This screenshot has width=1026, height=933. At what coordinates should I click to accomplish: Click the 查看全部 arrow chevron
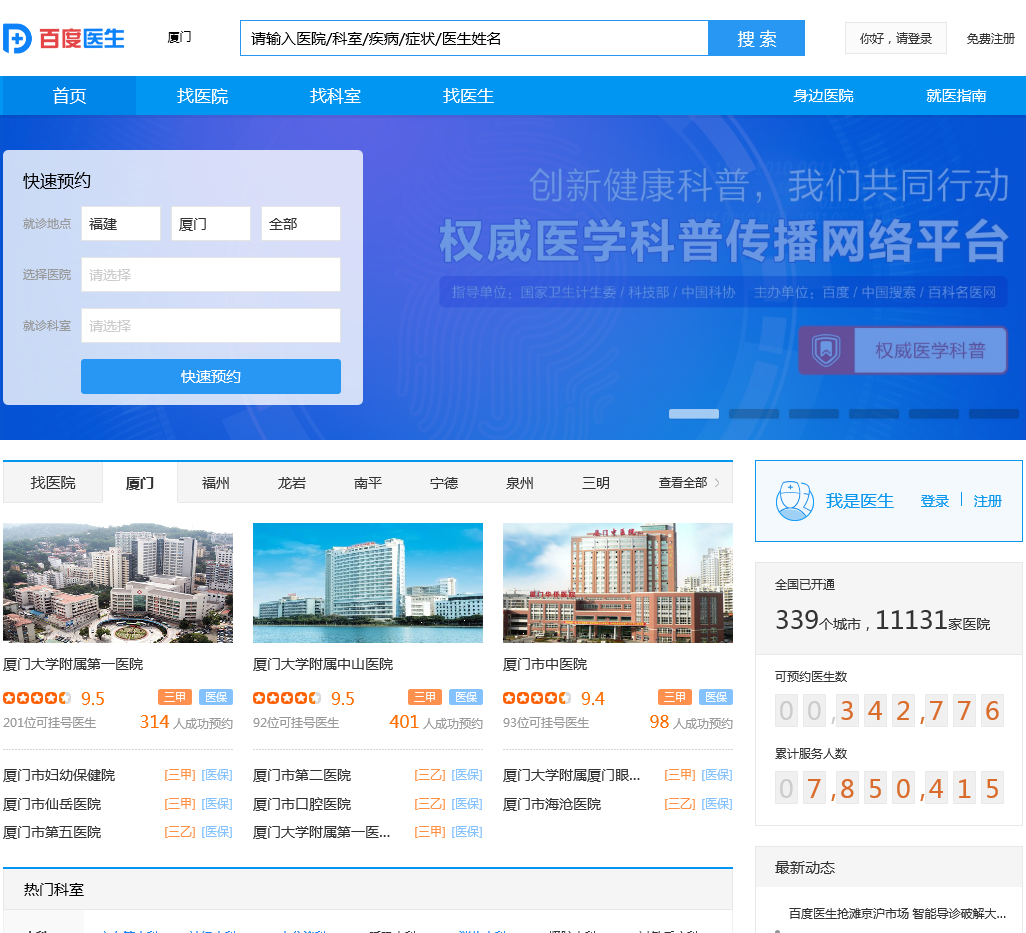coord(717,483)
